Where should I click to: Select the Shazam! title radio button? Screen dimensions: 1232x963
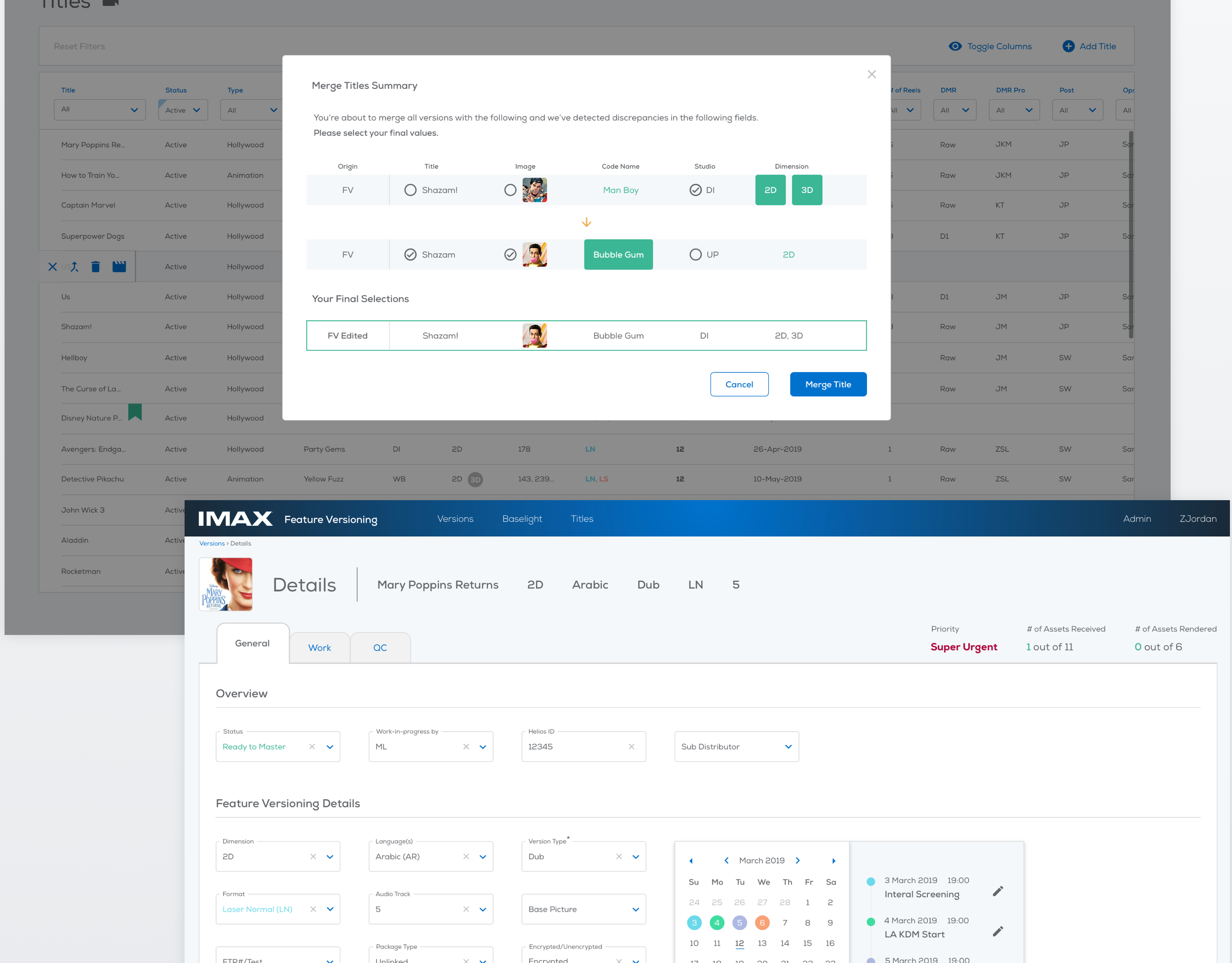[411, 190]
